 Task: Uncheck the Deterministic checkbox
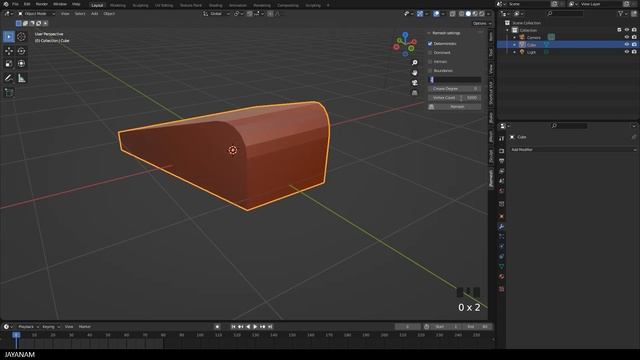(x=430, y=44)
